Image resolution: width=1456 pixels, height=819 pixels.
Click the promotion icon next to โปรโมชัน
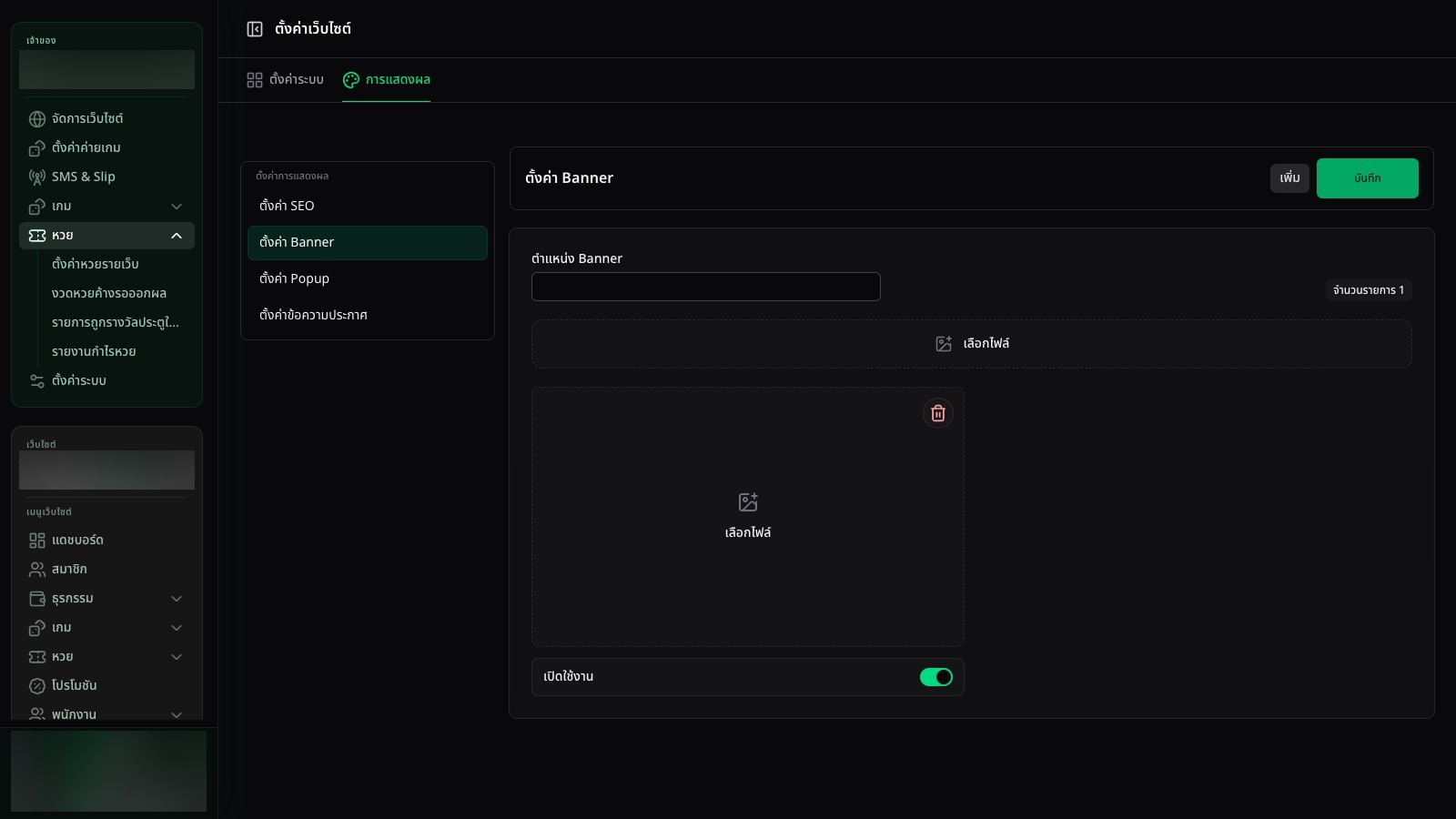coord(37,686)
